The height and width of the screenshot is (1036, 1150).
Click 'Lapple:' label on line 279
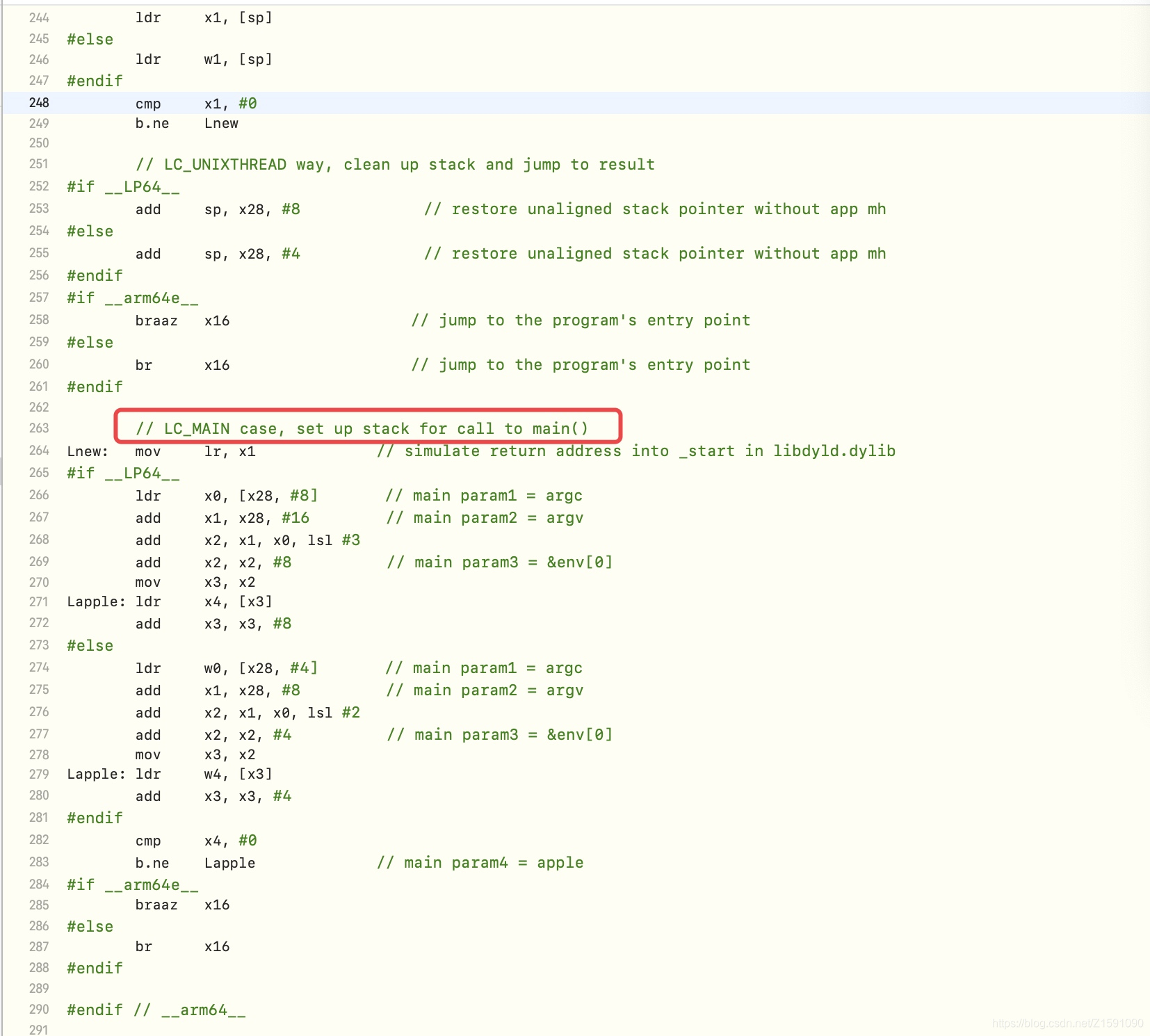point(97,774)
